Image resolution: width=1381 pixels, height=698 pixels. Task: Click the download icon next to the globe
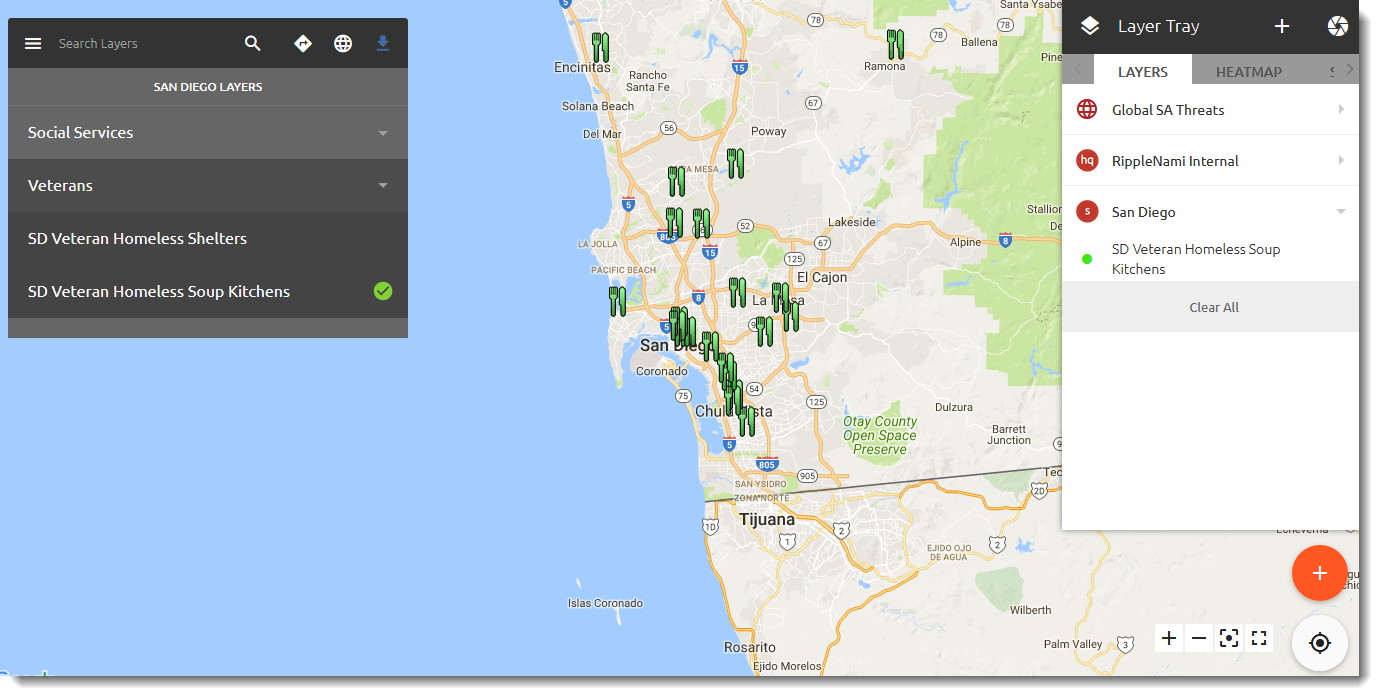382,43
